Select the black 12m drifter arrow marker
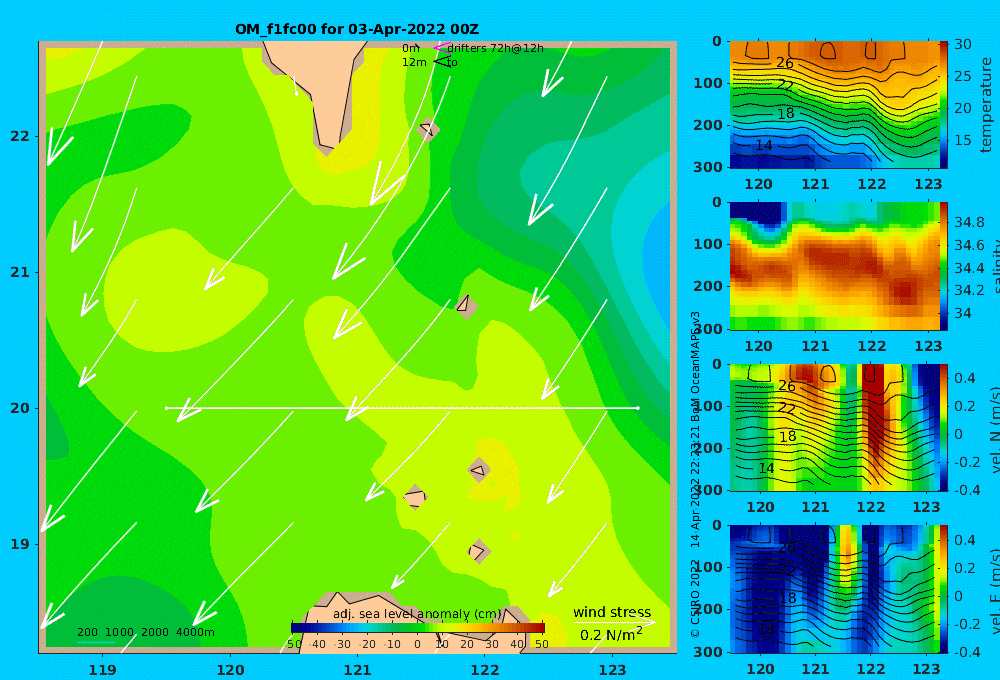Viewport: 1000px width, 680px height. pos(442,62)
